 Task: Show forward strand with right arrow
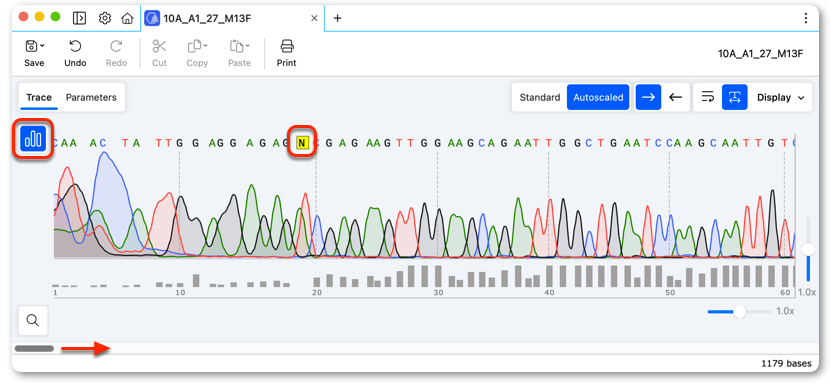648,97
